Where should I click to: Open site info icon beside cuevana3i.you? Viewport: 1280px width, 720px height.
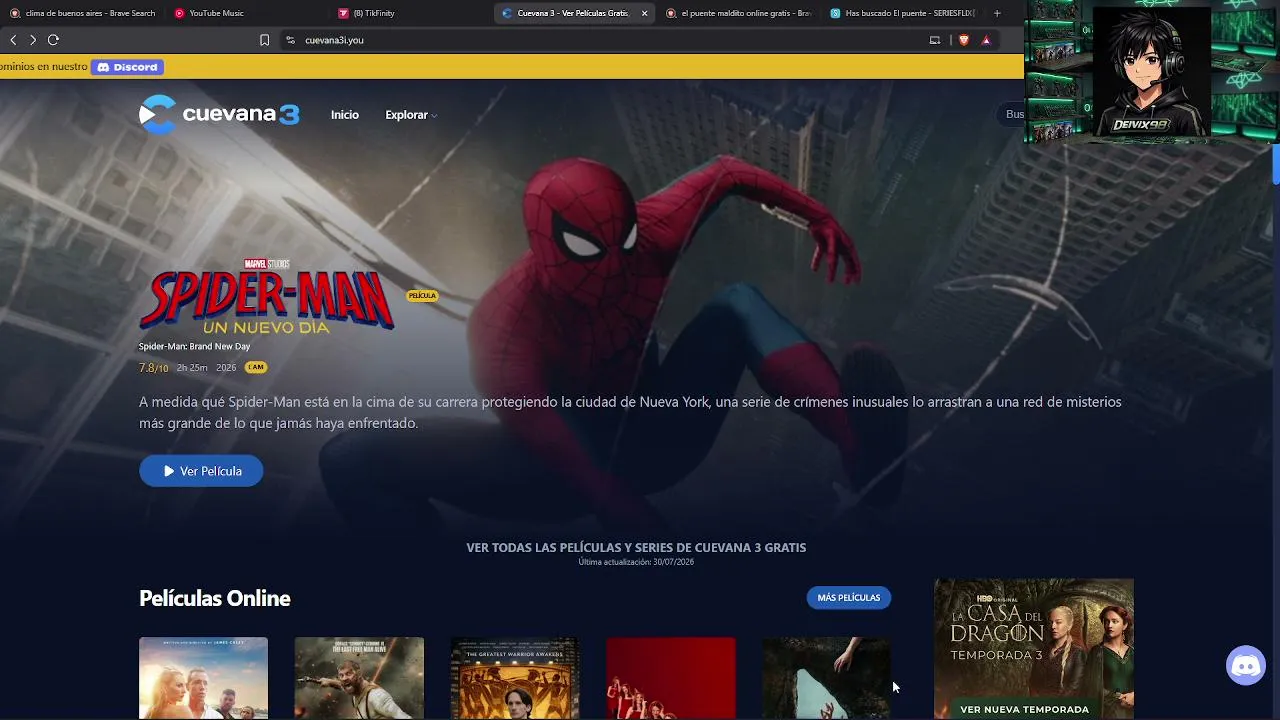click(290, 40)
